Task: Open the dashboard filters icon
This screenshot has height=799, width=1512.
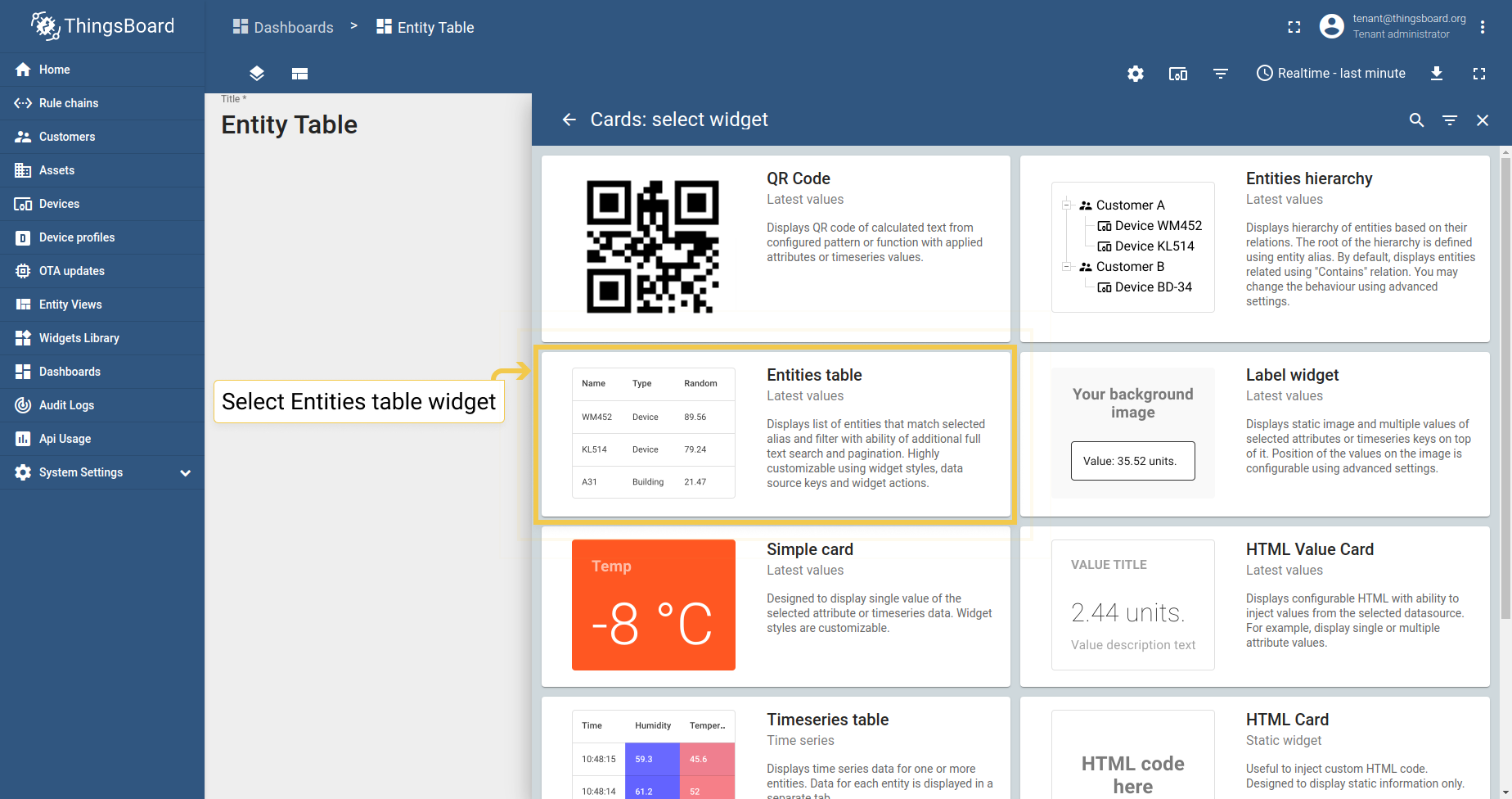Action: tap(1221, 74)
